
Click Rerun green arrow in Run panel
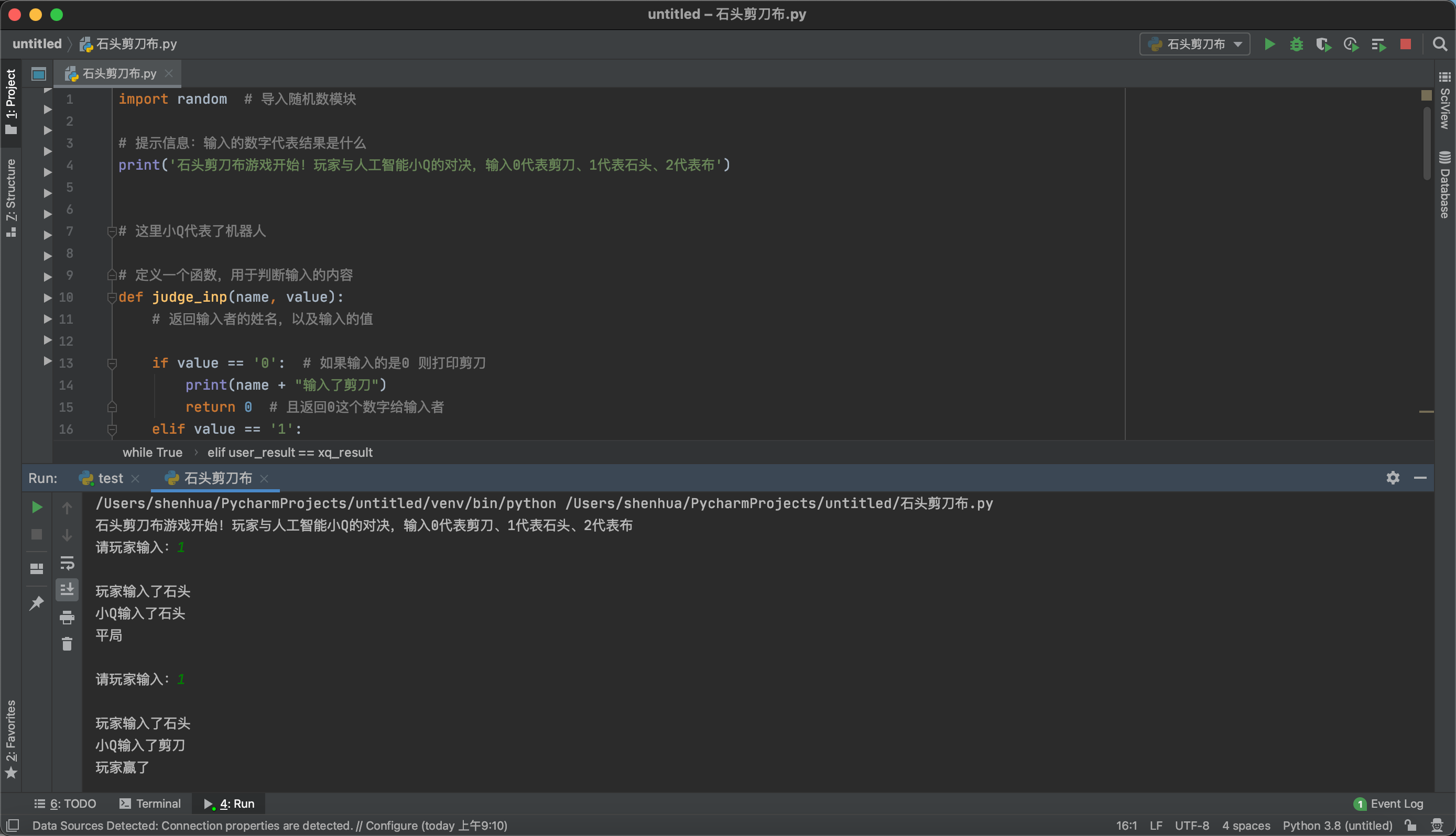tap(37, 507)
